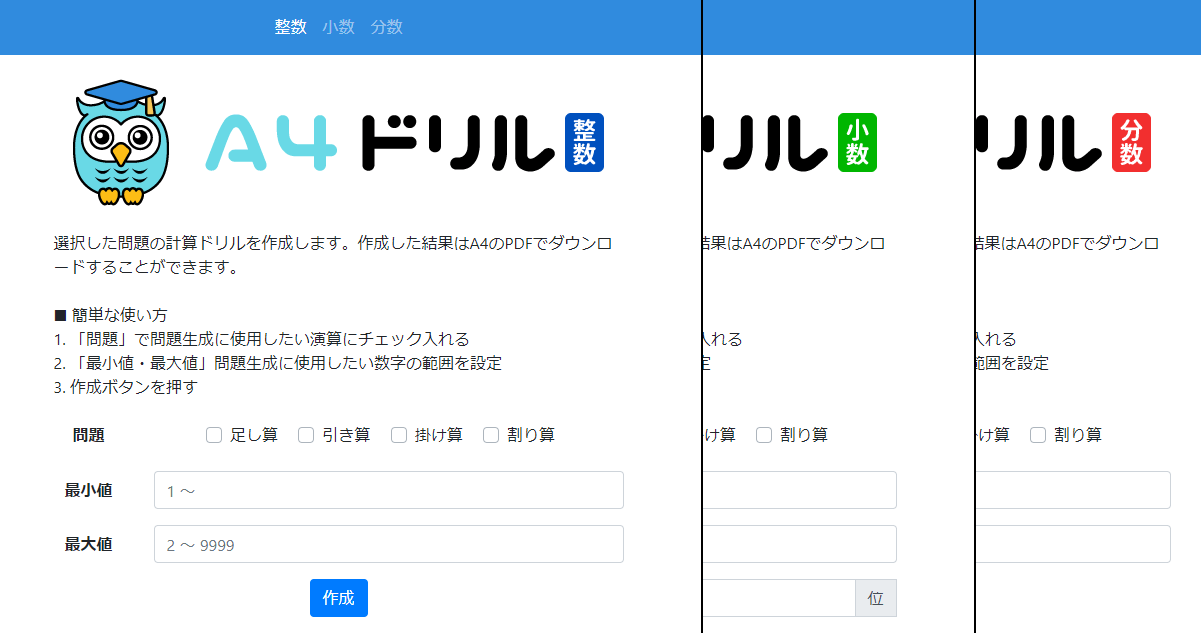Go to the 分数 tab in navbar

[x=386, y=27]
